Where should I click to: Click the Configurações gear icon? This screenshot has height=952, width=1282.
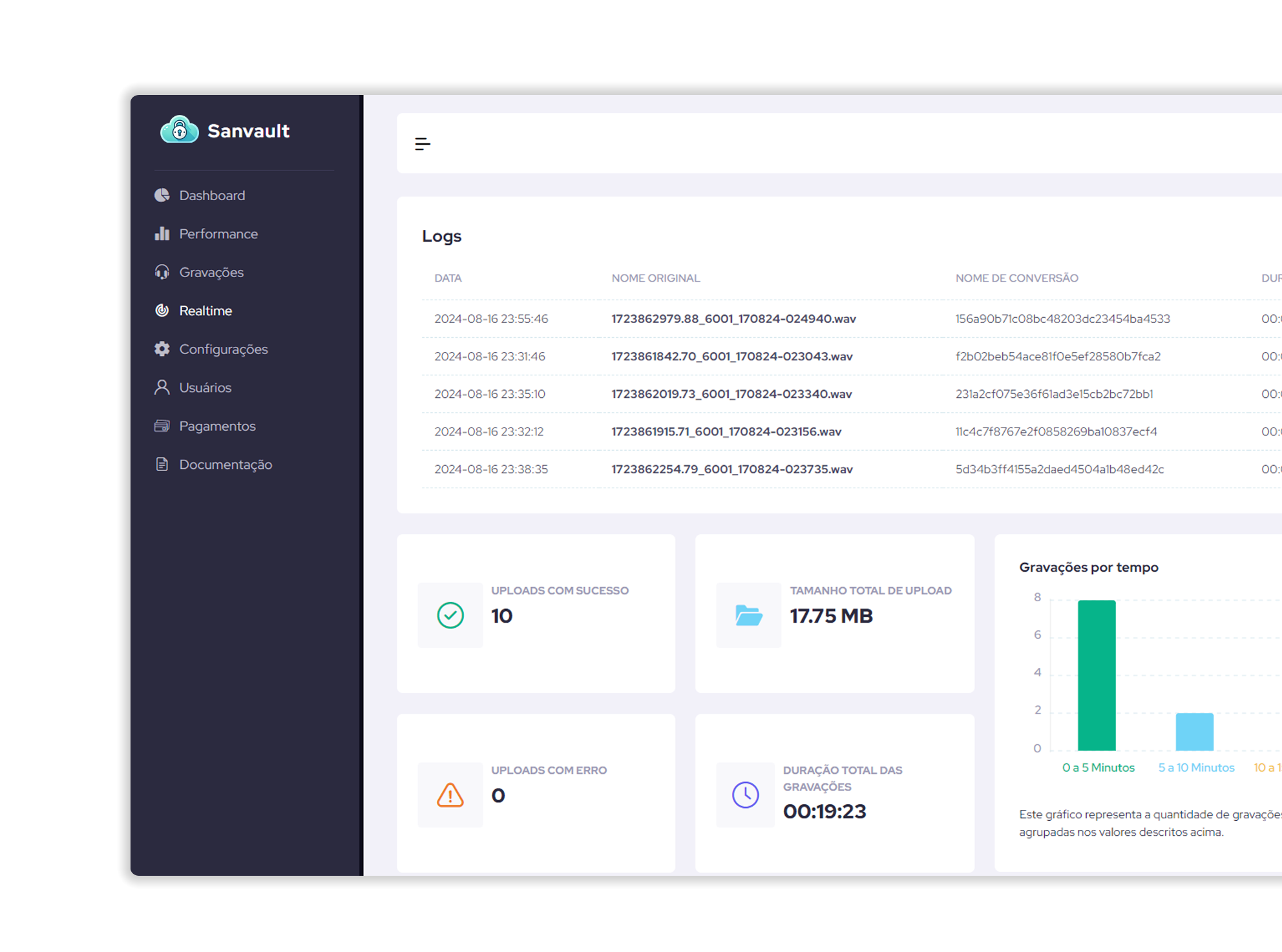point(162,349)
